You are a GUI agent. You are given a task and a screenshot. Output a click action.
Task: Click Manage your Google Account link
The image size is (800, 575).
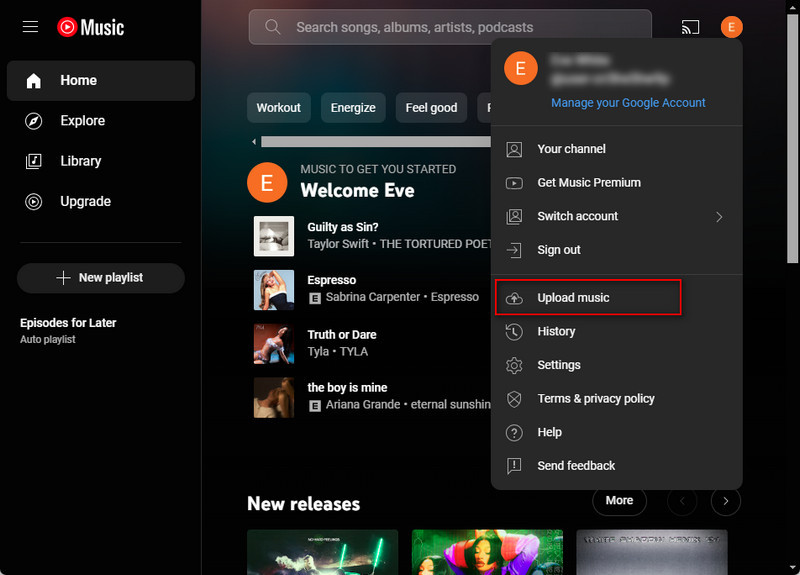click(x=628, y=103)
